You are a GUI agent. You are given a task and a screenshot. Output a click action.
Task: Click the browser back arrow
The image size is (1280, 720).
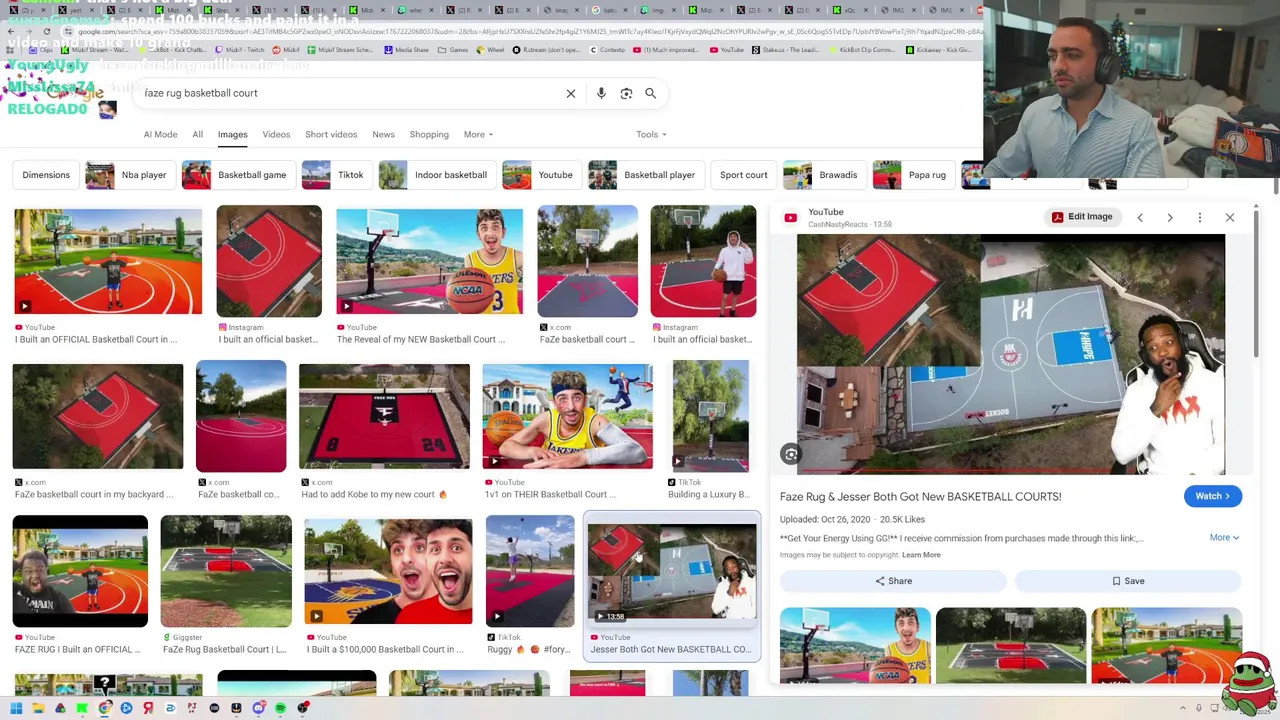[10, 32]
